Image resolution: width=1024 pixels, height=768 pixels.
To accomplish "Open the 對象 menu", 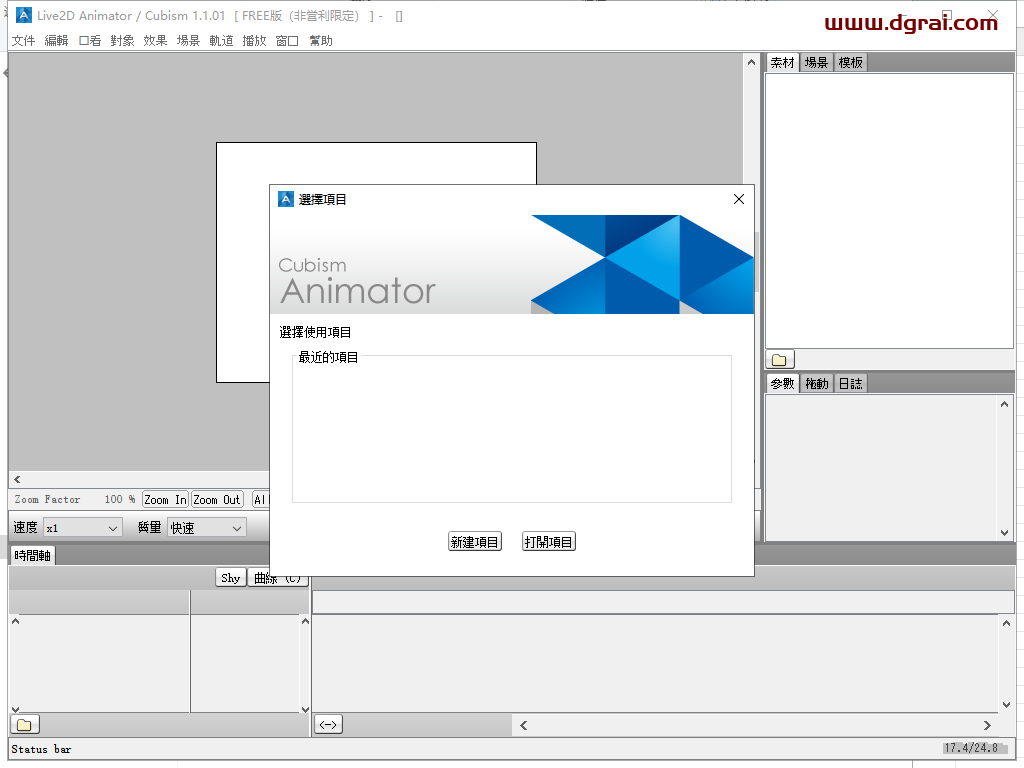I will (122, 40).
